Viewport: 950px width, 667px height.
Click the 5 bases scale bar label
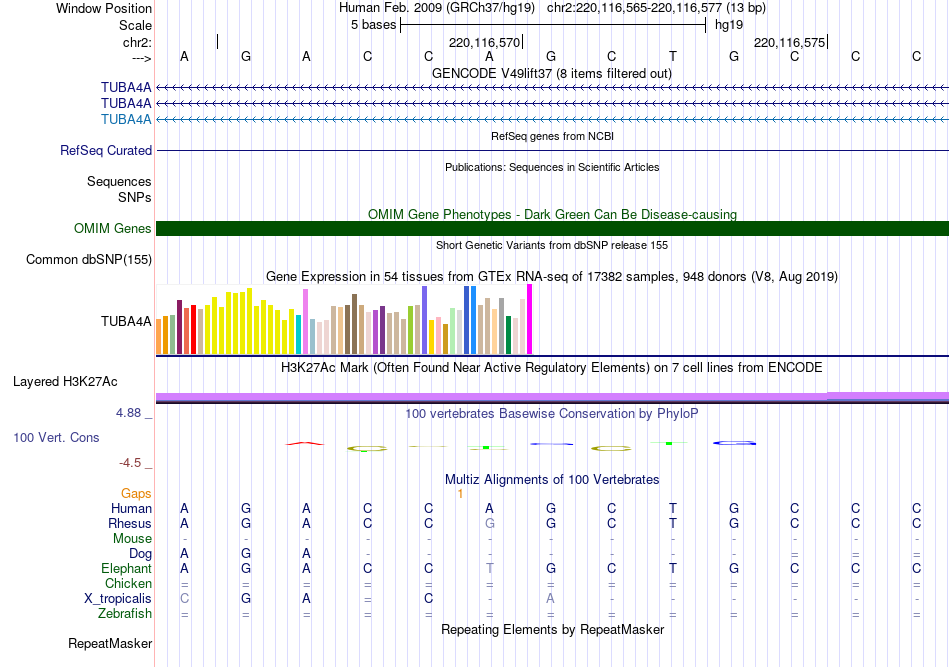(373, 25)
